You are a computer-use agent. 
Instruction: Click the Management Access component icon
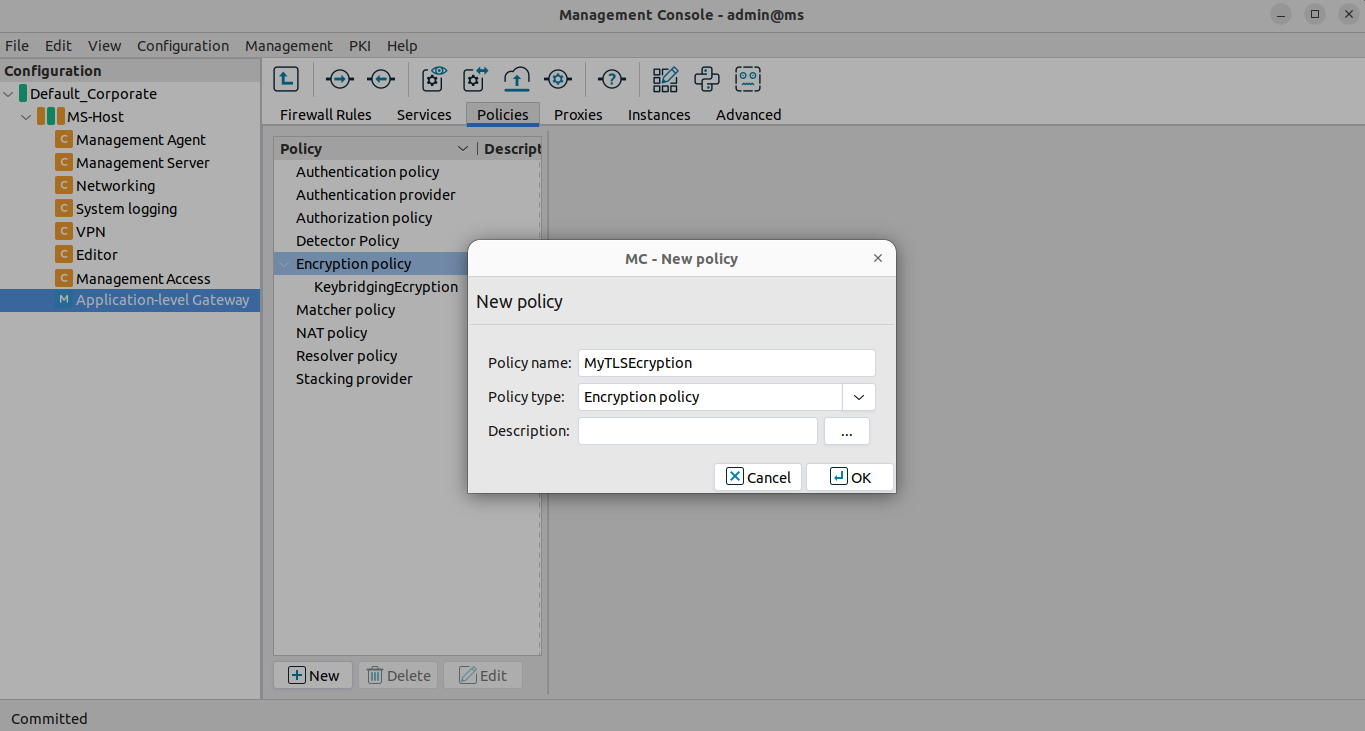(64, 278)
